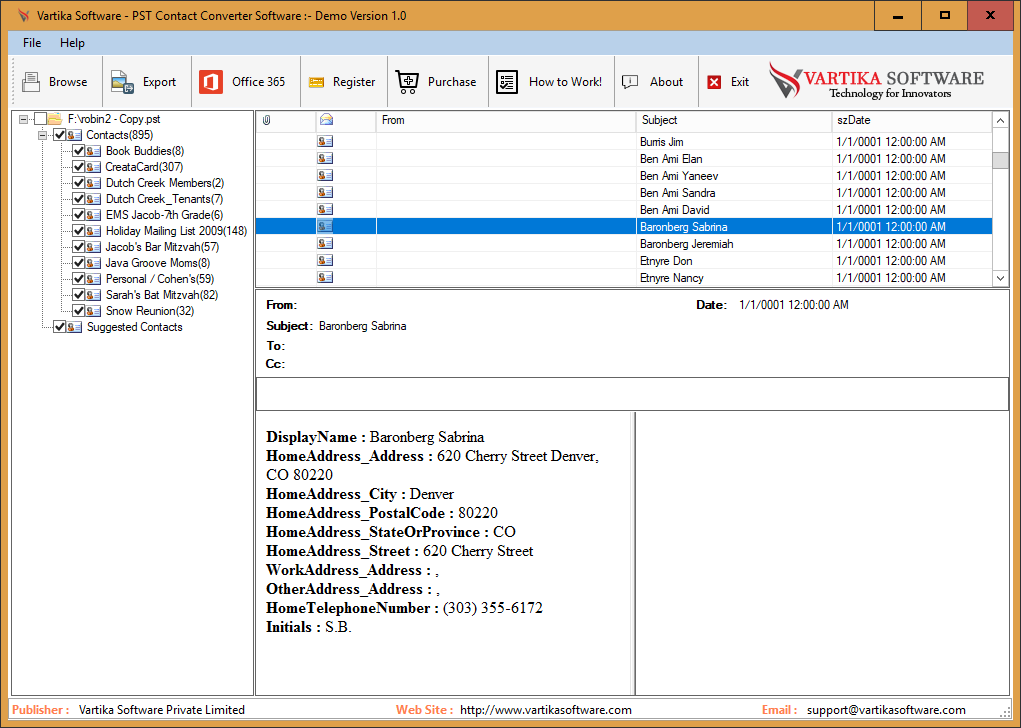This screenshot has height=728, width=1021.
Task: Click the contact list scrollbar thumb
Action: click(1000, 160)
